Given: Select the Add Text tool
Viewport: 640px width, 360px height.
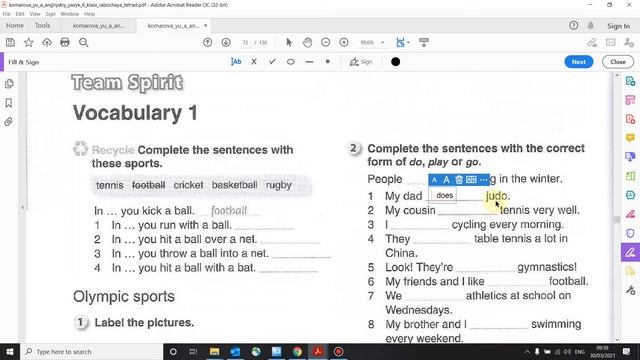Looking at the screenshot, I should tap(236, 62).
